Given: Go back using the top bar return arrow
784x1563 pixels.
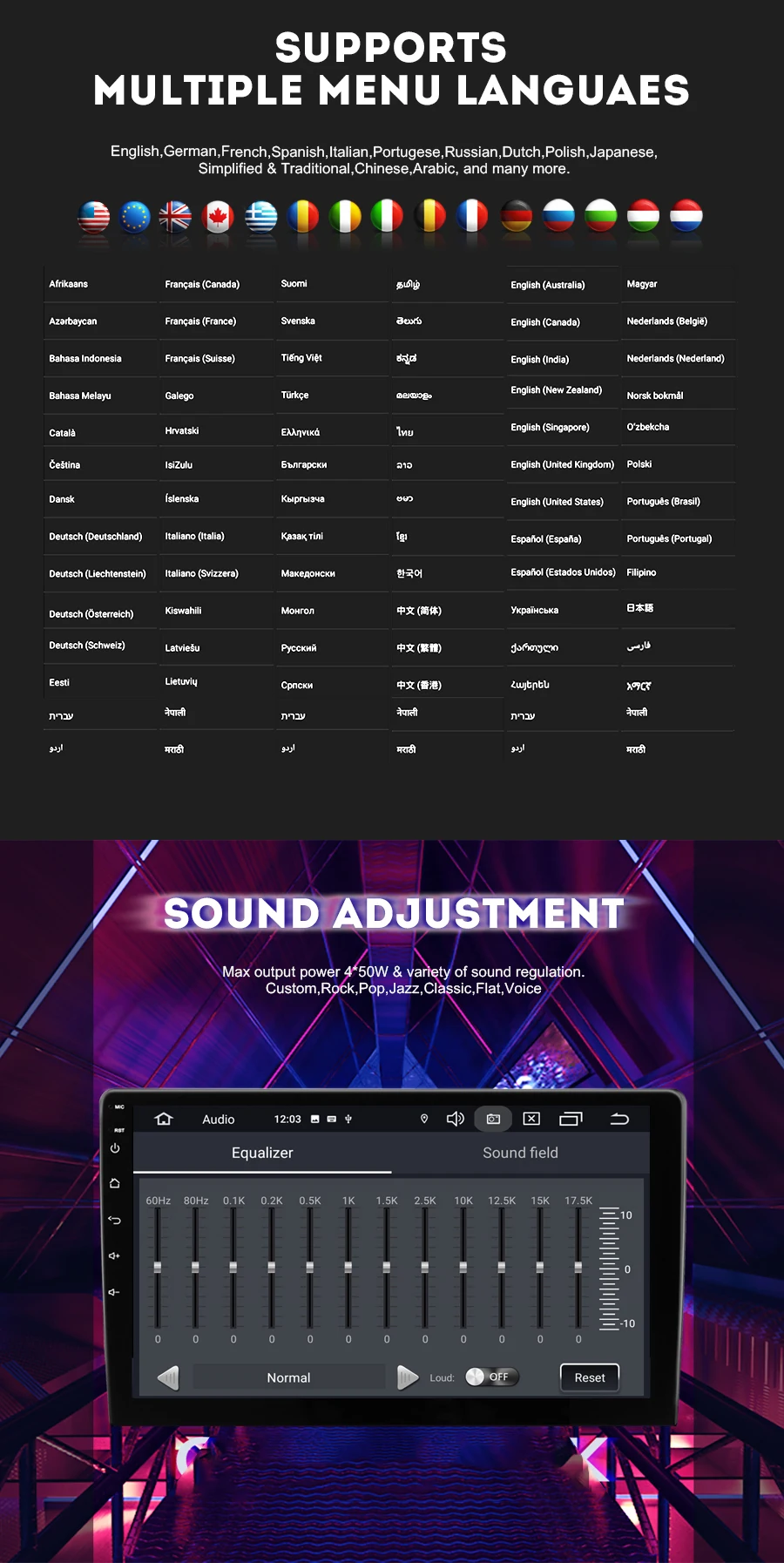Looking at the screenshot, I should point(619,1119).
